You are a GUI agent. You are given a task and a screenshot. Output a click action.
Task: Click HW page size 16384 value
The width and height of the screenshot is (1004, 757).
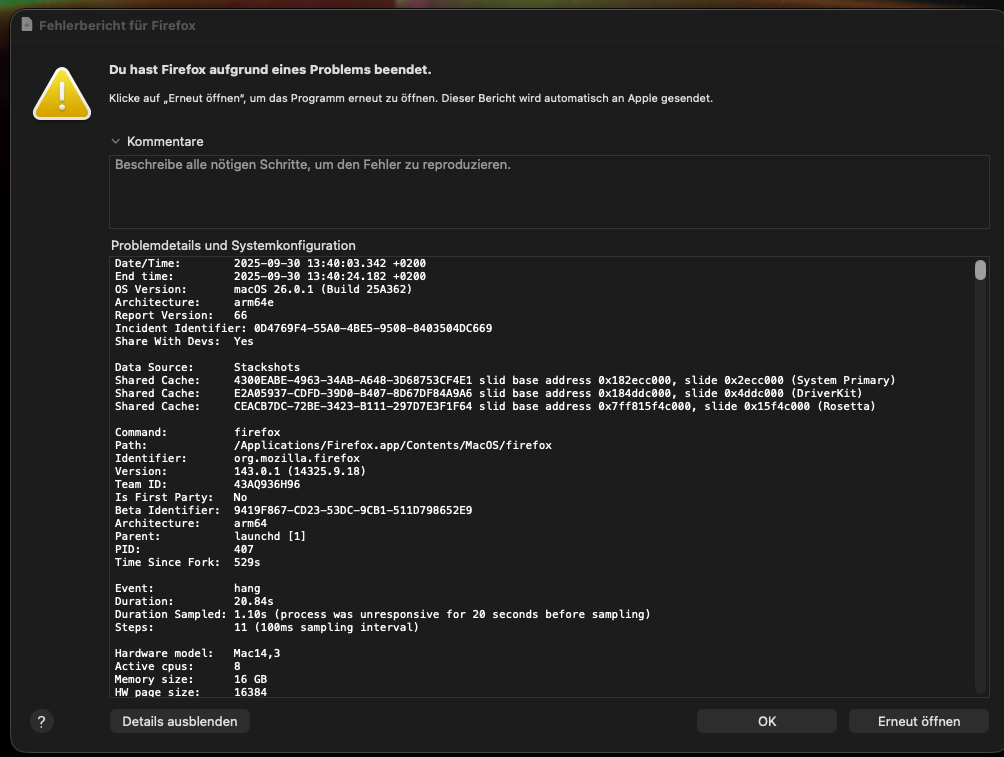pos(250,692)
